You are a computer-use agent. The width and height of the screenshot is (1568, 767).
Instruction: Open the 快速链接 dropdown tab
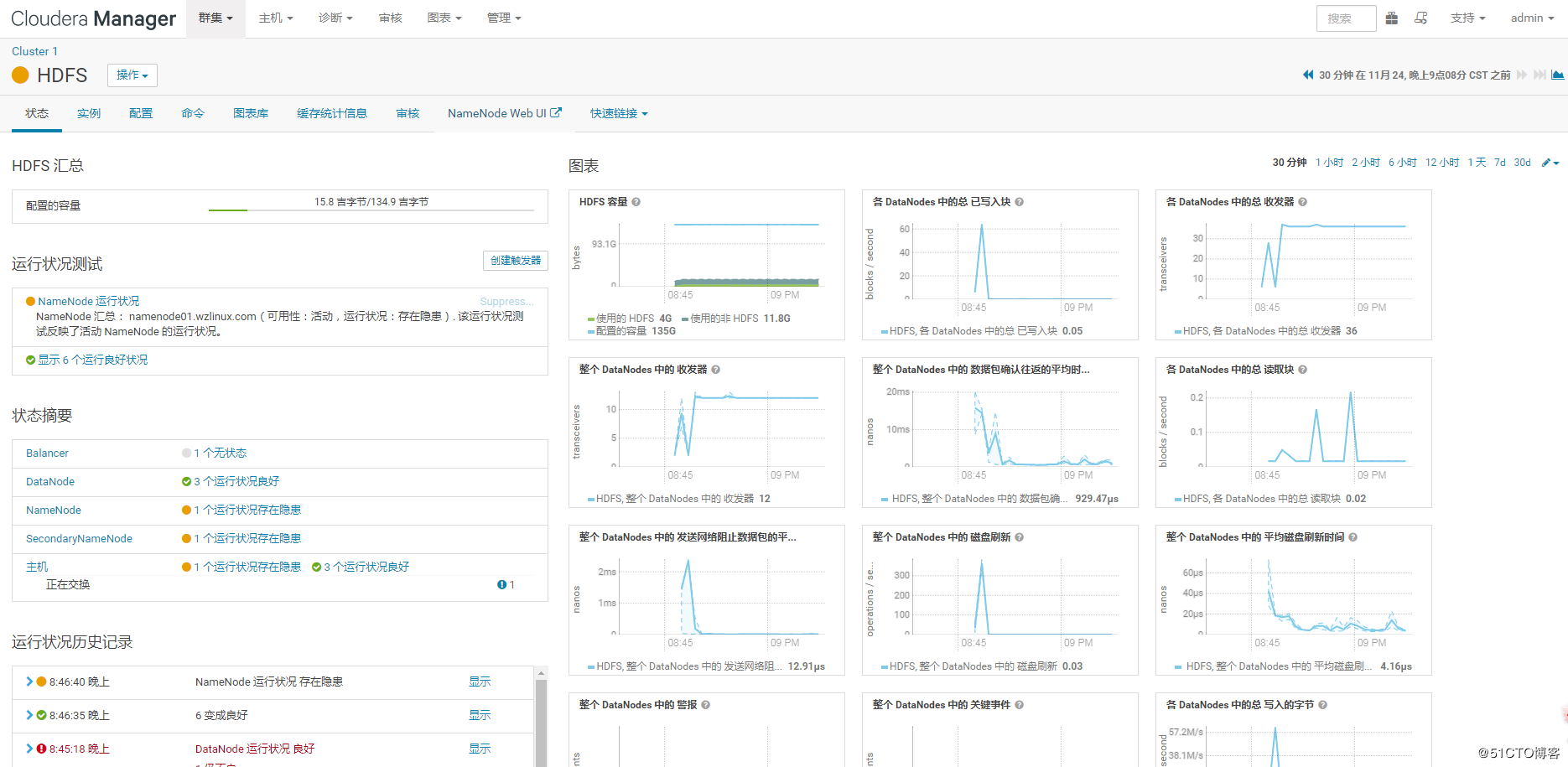(x=619, y=113)
